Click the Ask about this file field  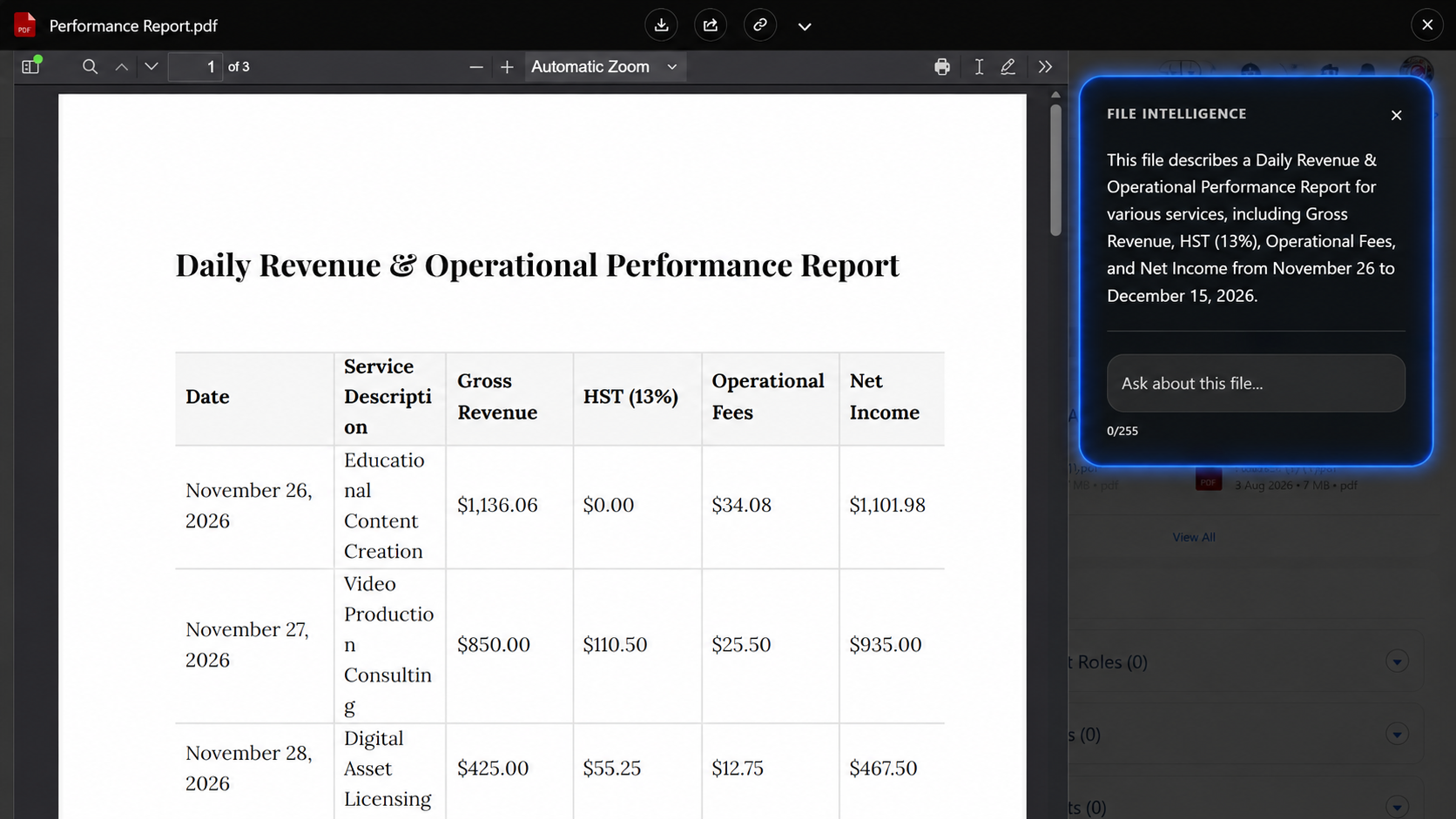pyautogui.click(x=1256, y=383)
